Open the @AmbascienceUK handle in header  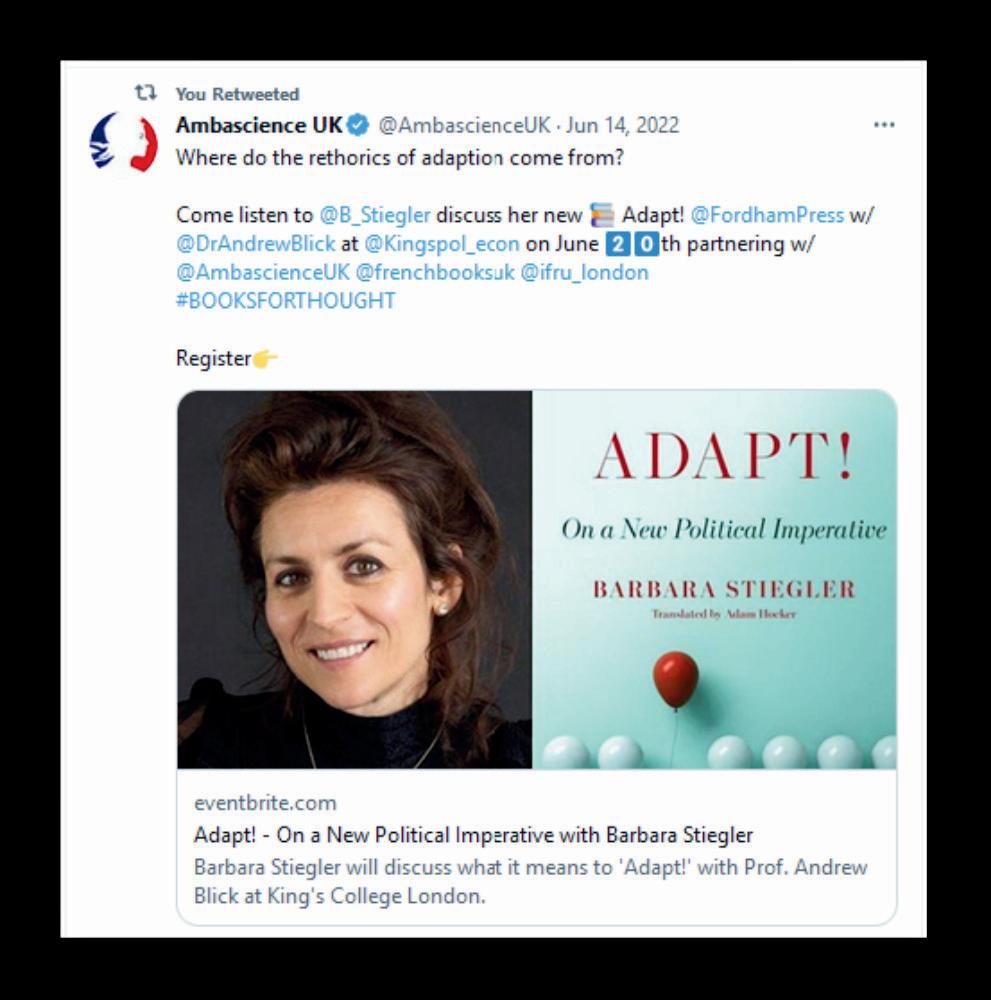(464, 125)
